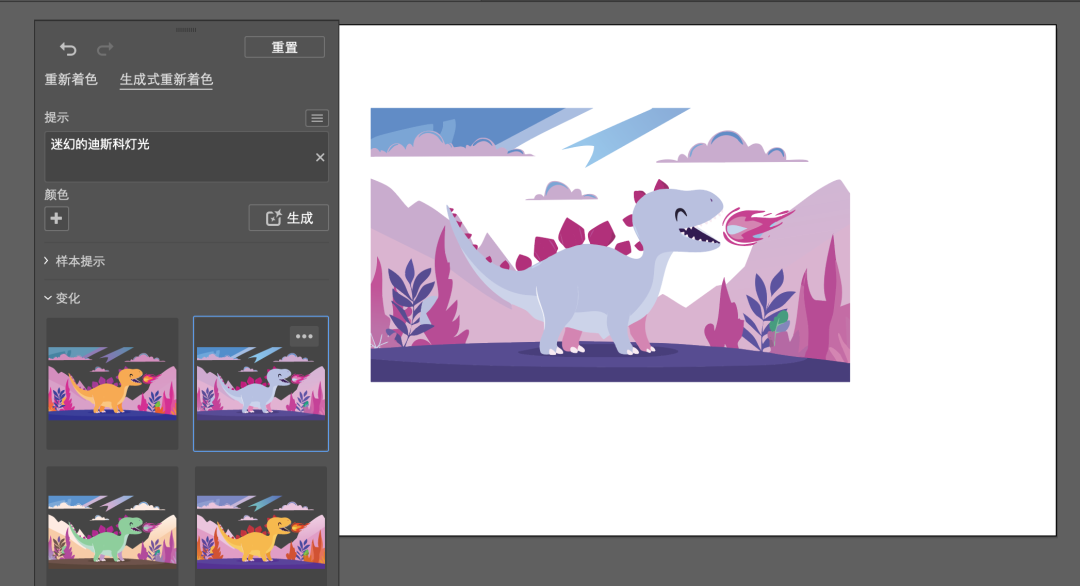
Task: Open the prompt options list icon
Action: [x=317, y=118]
